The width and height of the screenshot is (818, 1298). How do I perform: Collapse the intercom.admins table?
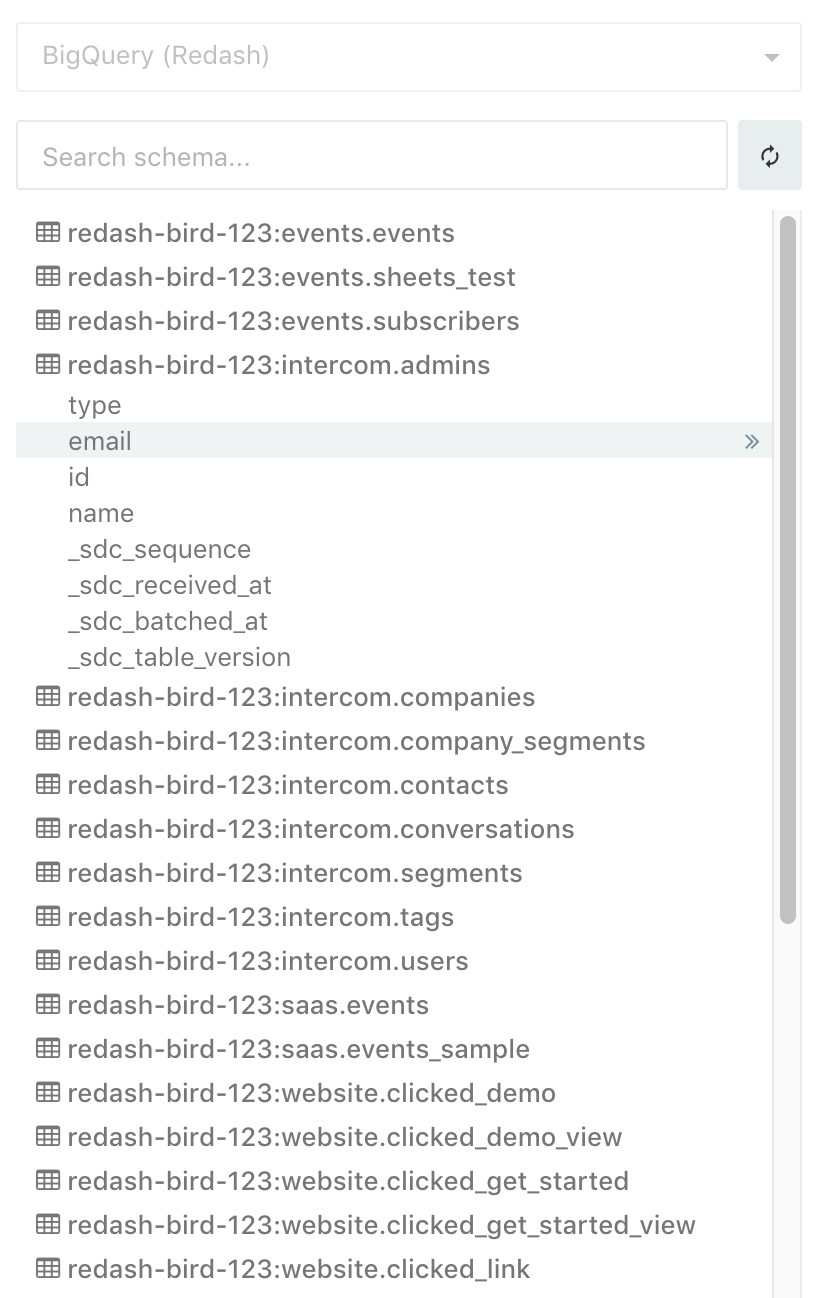[x=278, y=365]
